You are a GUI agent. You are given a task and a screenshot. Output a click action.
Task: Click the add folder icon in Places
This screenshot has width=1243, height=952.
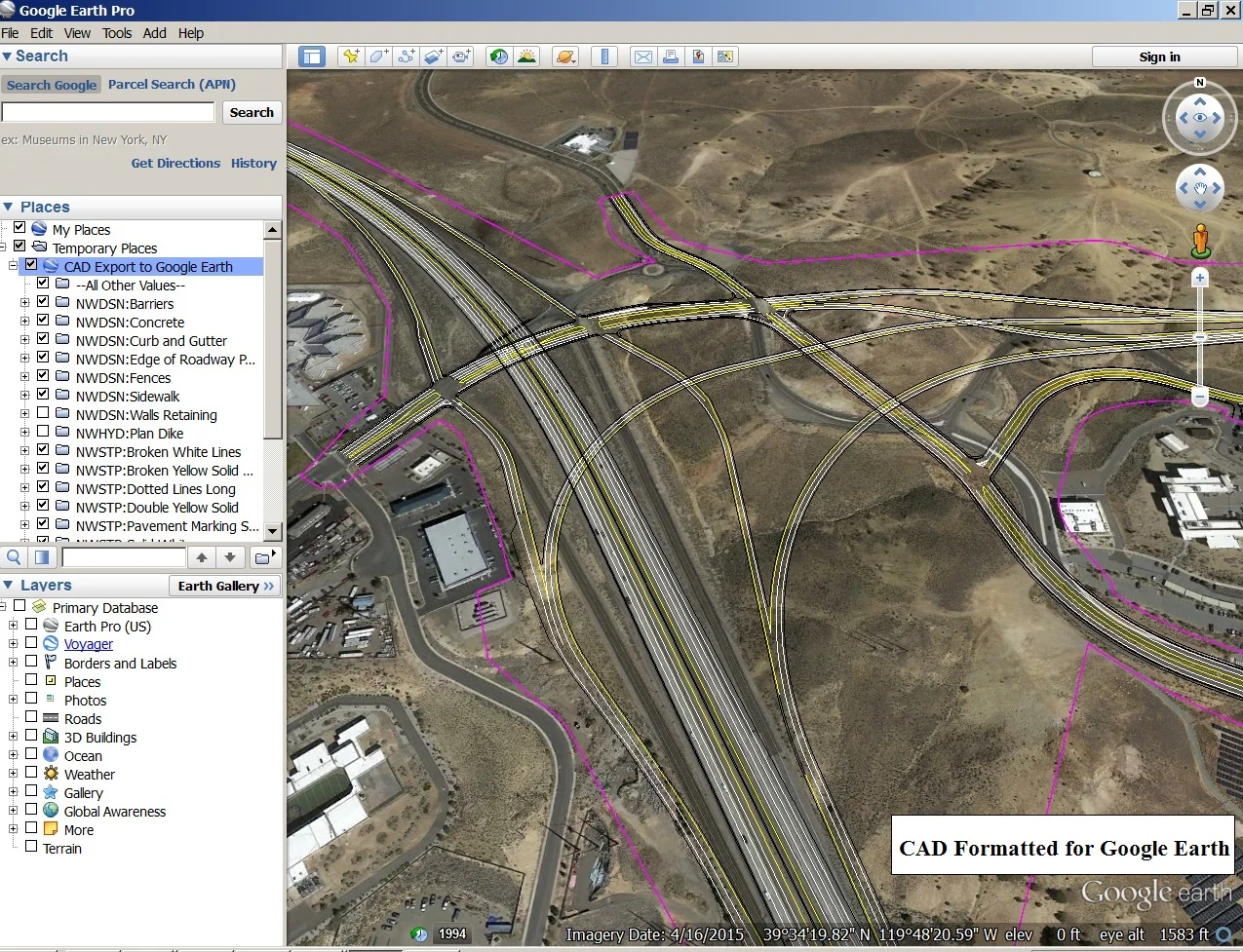pyautogui.click(x=264, y=557)
